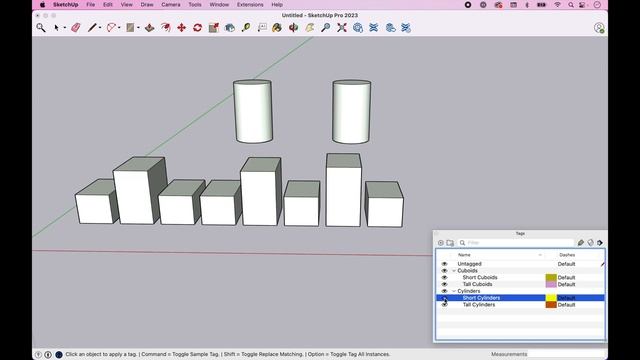
Task: Activate the Tag tool pencil icon
Action: pyautogui.click(x=581, y=242)
